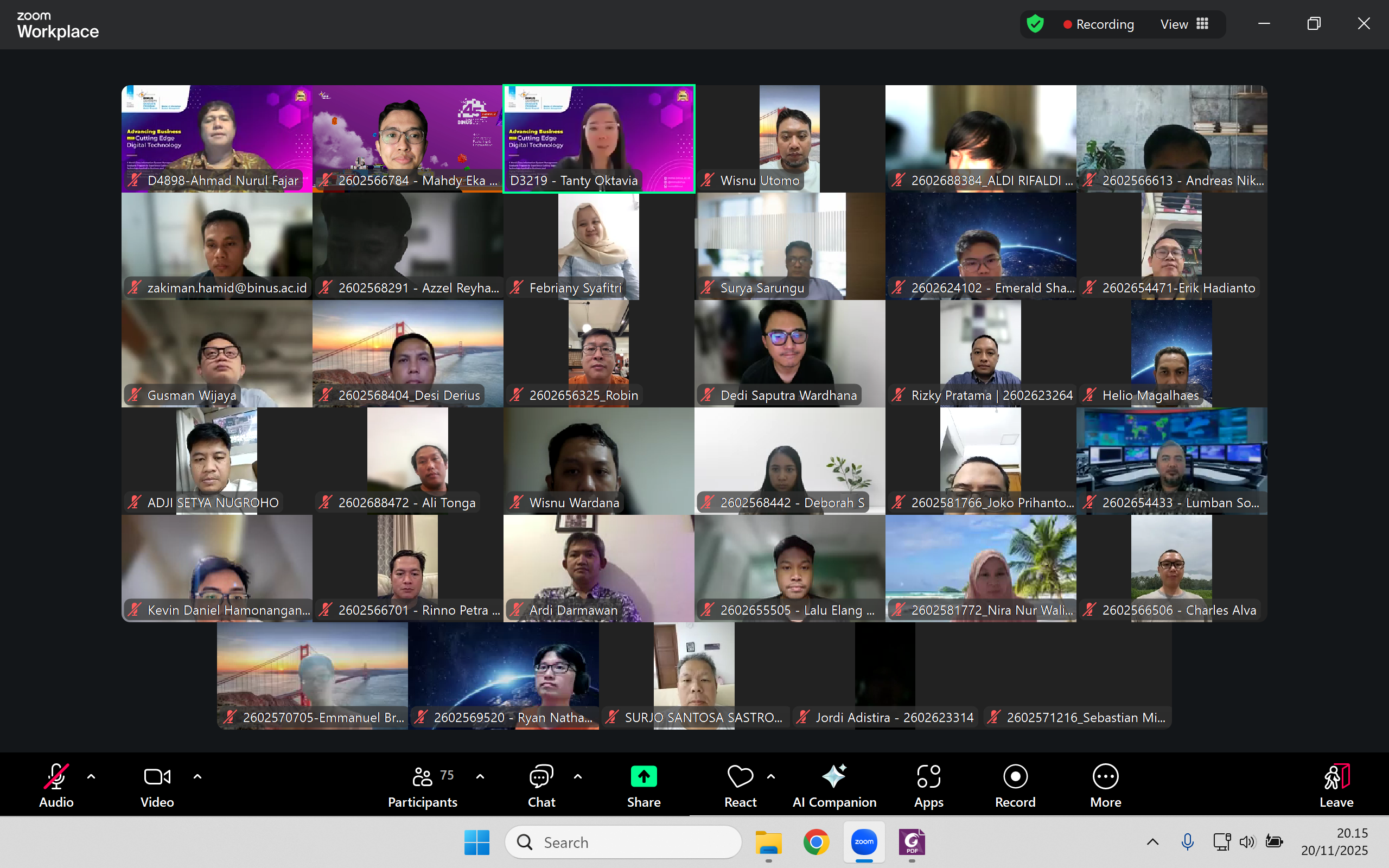Launch the AI Companion sparkle icon
This screenshot has width=1389, height=868.
click(834, 777)
